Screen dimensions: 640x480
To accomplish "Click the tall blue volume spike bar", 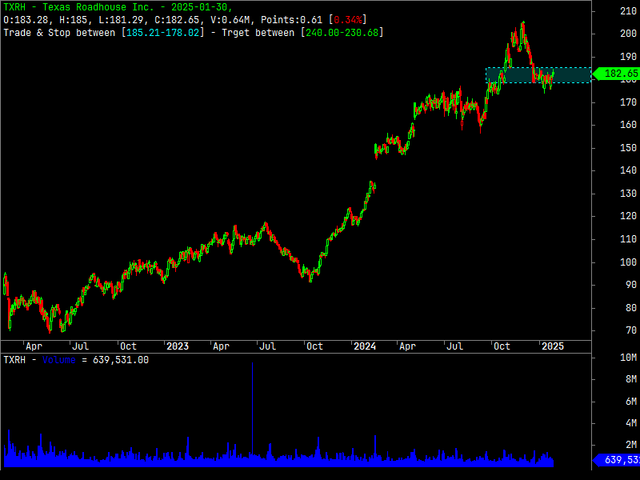I will [252, 408].
